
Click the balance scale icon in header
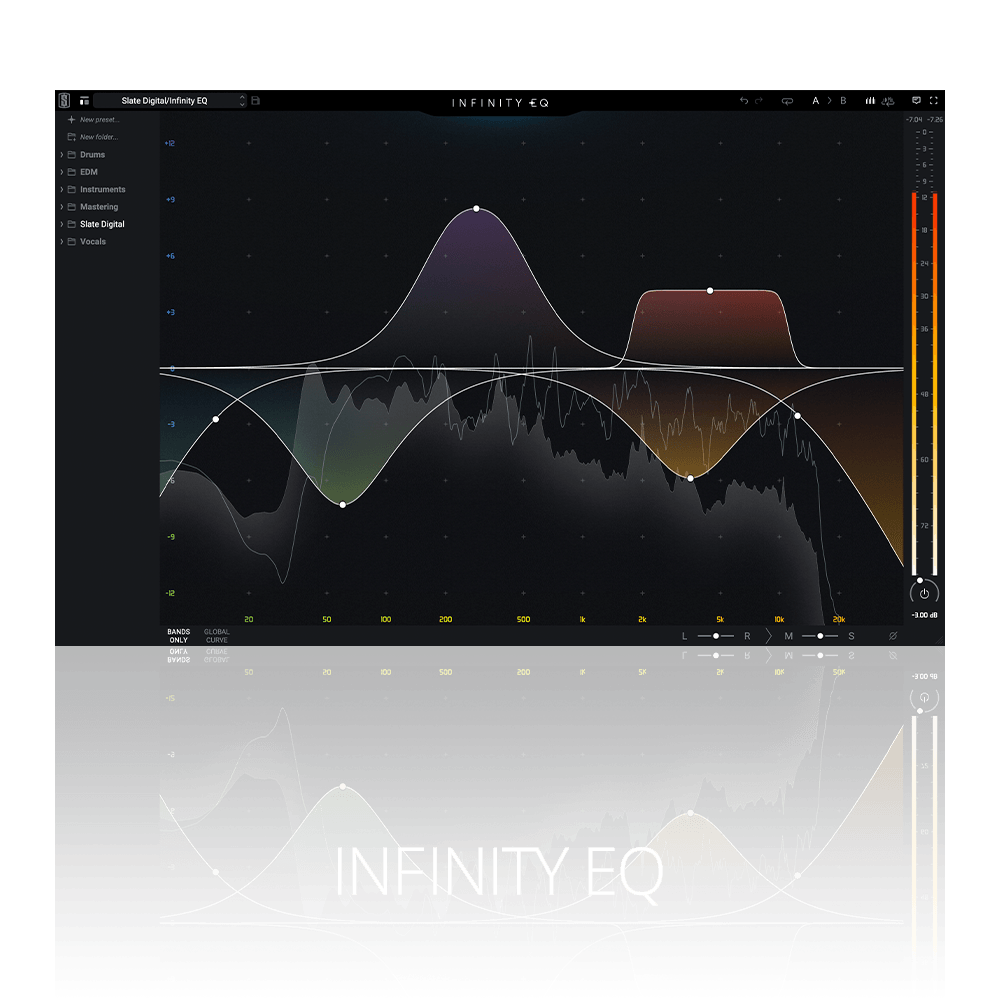[x=887, y=101]
